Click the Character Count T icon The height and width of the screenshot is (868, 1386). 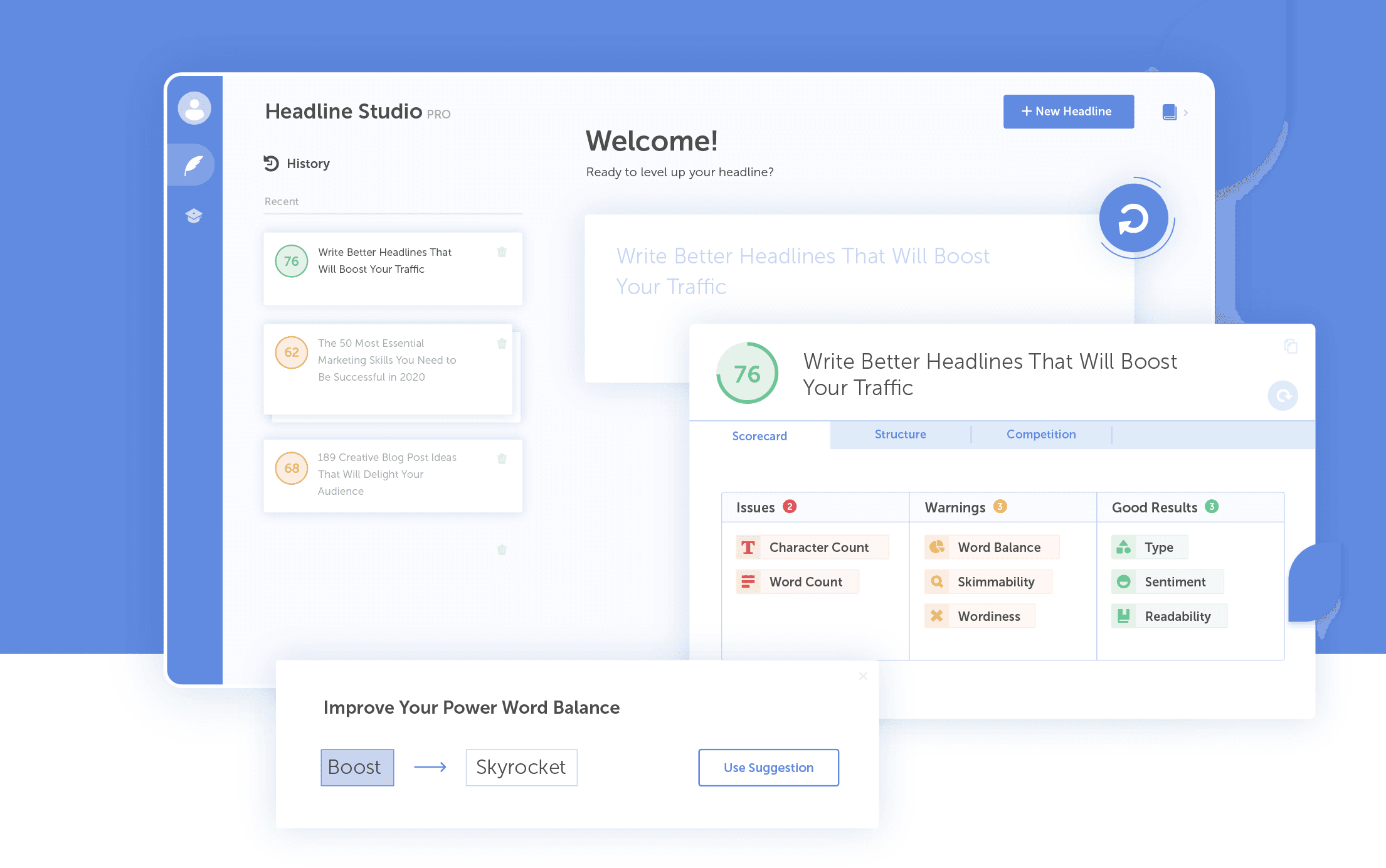pos(748,548)
